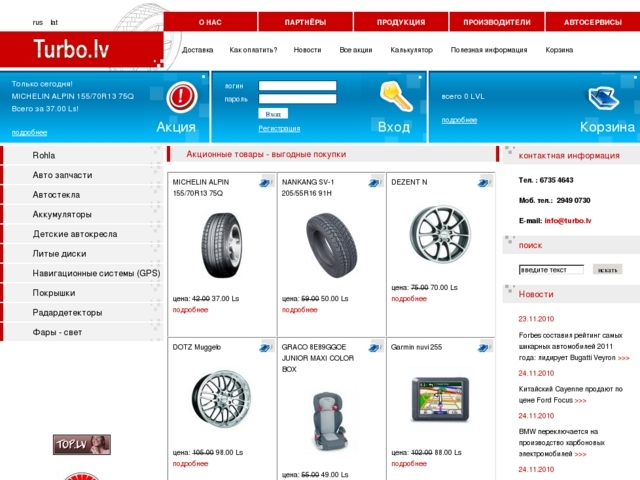Open the О НАС tab
Screen dimensions: 640x480
(210, 22)
